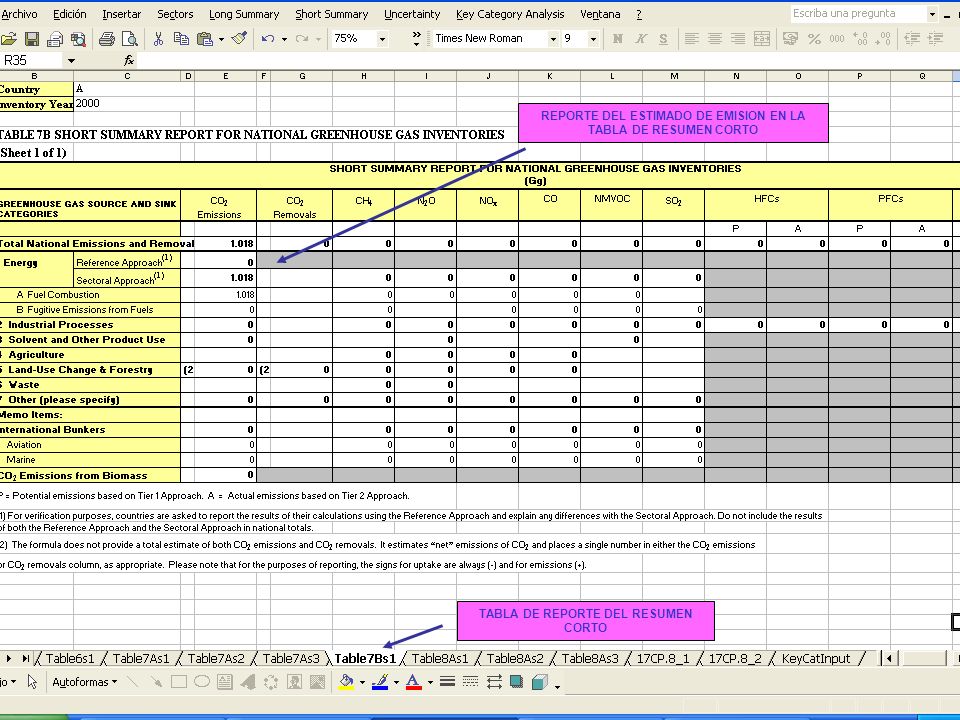Open the Uncertainty menu

click(412, 14)
